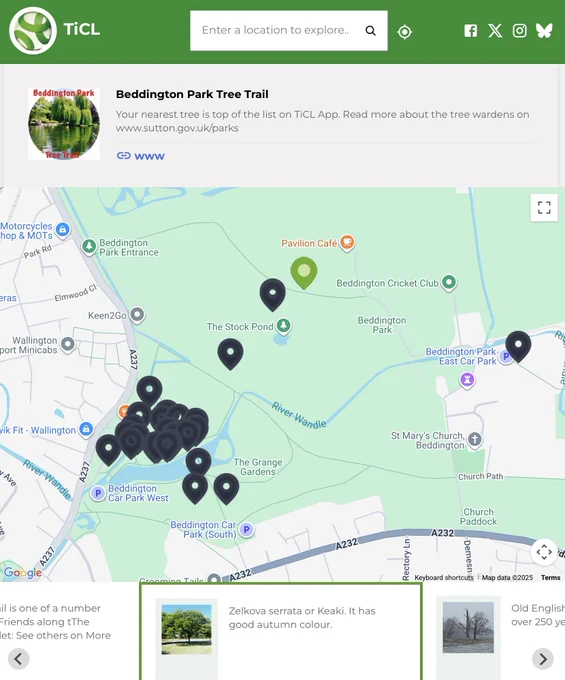Show next tree card

[x=543, y=659]
